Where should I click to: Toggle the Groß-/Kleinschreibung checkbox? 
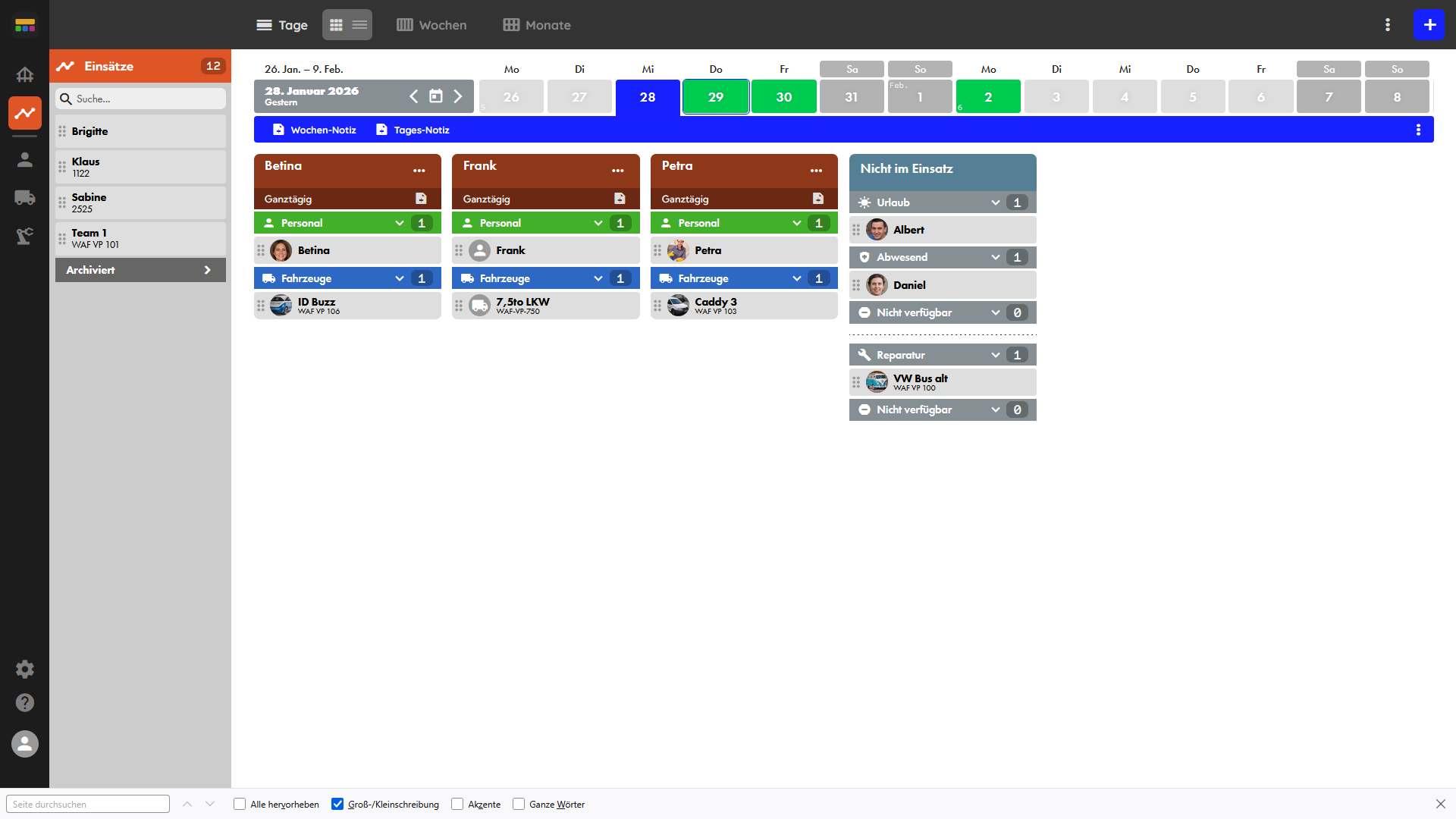tap(337, 804)
